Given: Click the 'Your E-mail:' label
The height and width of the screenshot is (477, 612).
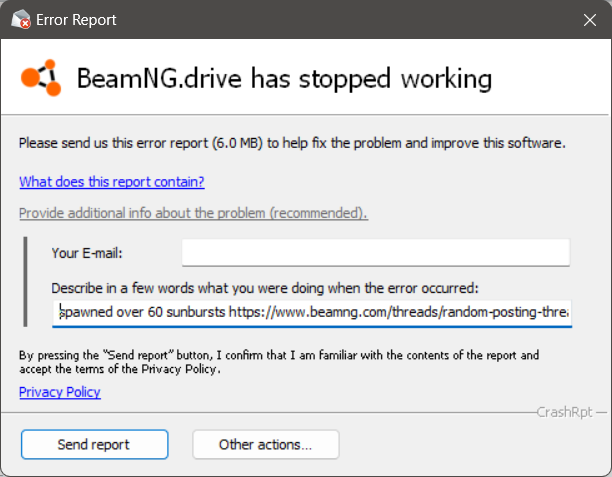Looking at the screenshot, I should tap(87, 253).
